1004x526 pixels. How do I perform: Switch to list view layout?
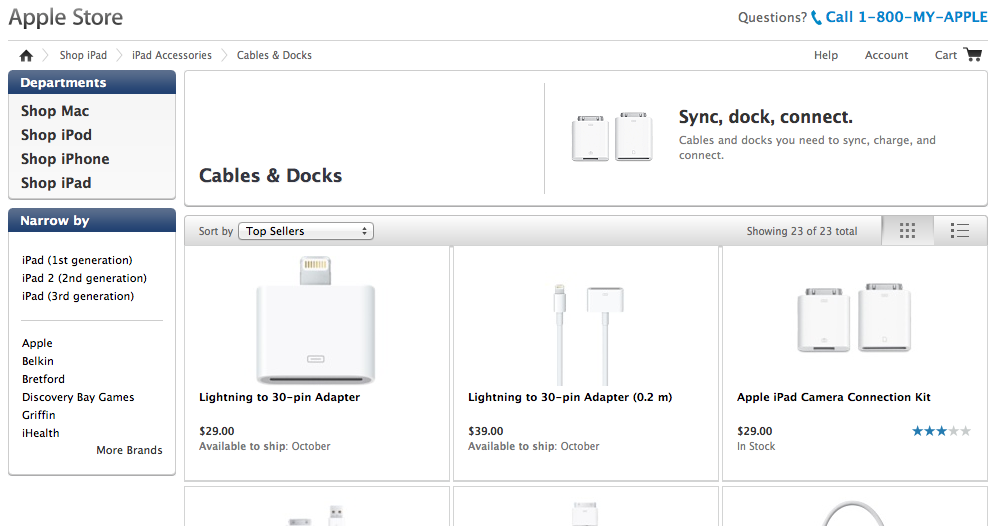(x=960, y=231)
